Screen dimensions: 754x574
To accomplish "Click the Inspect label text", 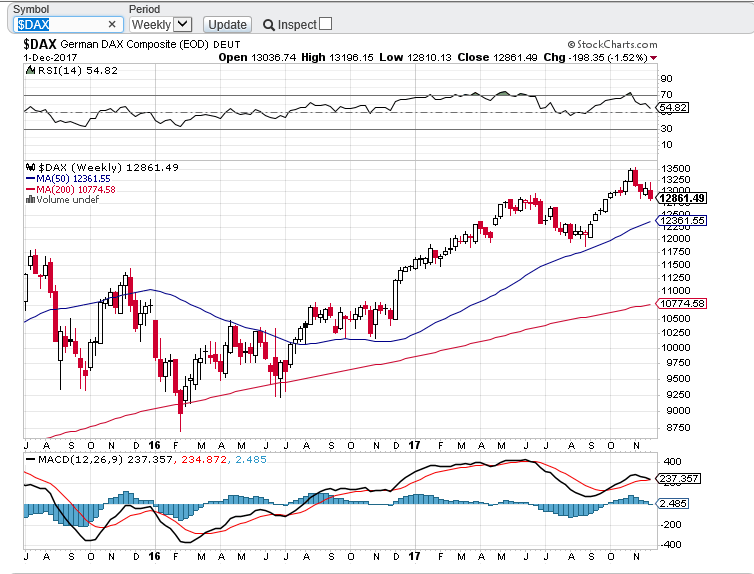I will point(297,25).
